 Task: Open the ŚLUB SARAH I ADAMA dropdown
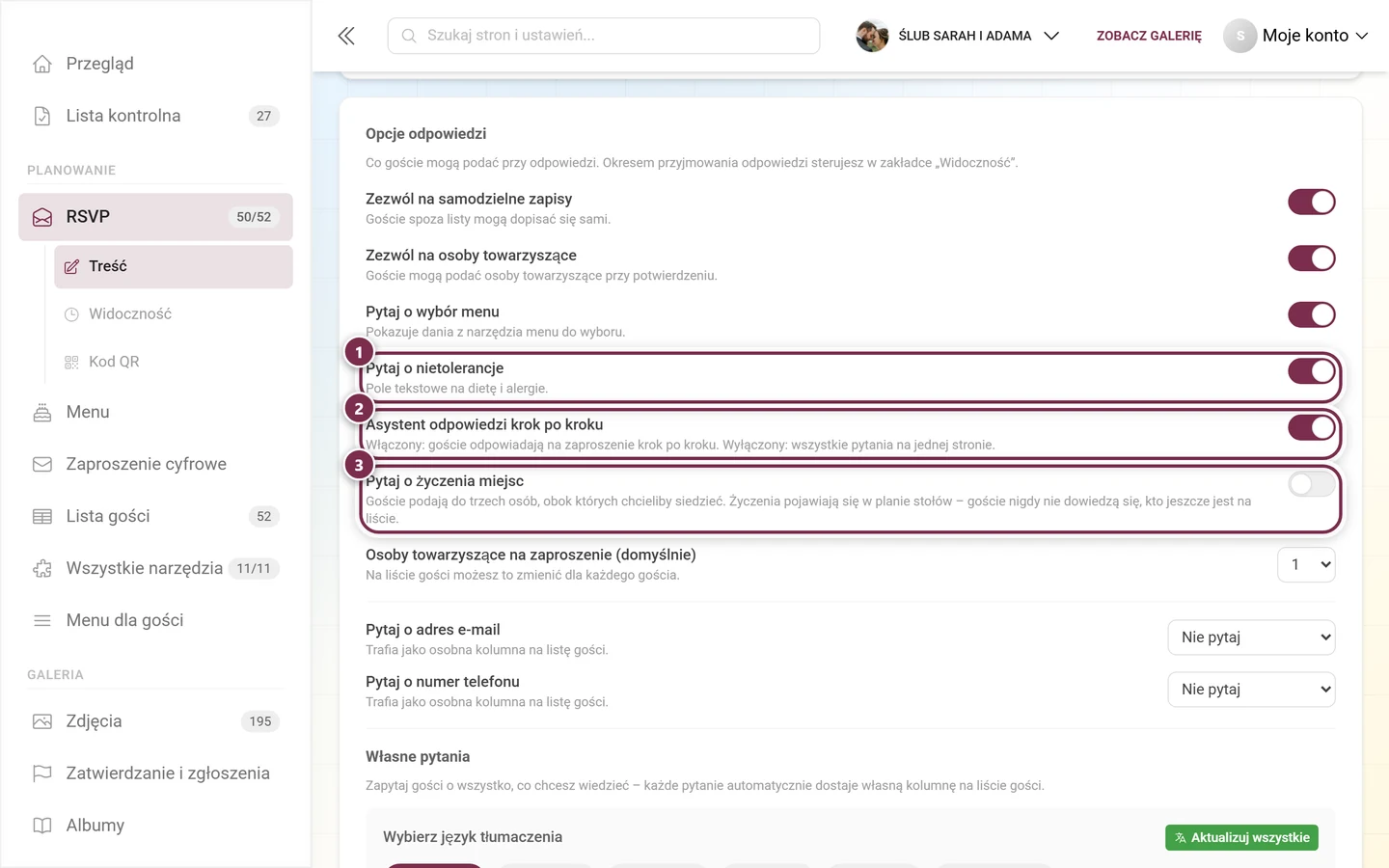958,36
